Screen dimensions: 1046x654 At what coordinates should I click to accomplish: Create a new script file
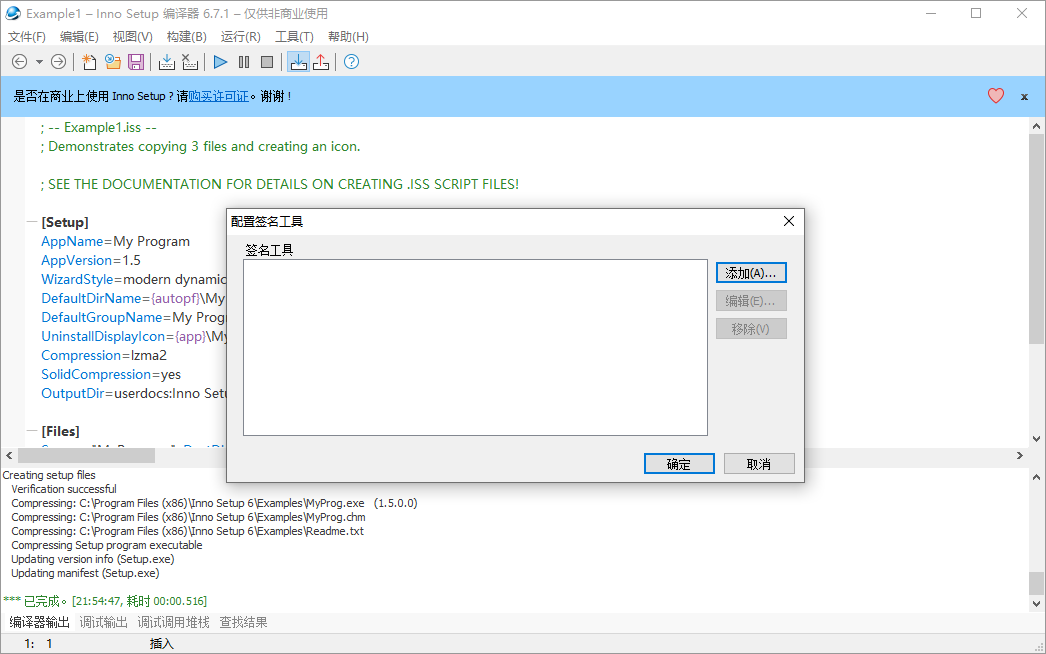[88, 61]
